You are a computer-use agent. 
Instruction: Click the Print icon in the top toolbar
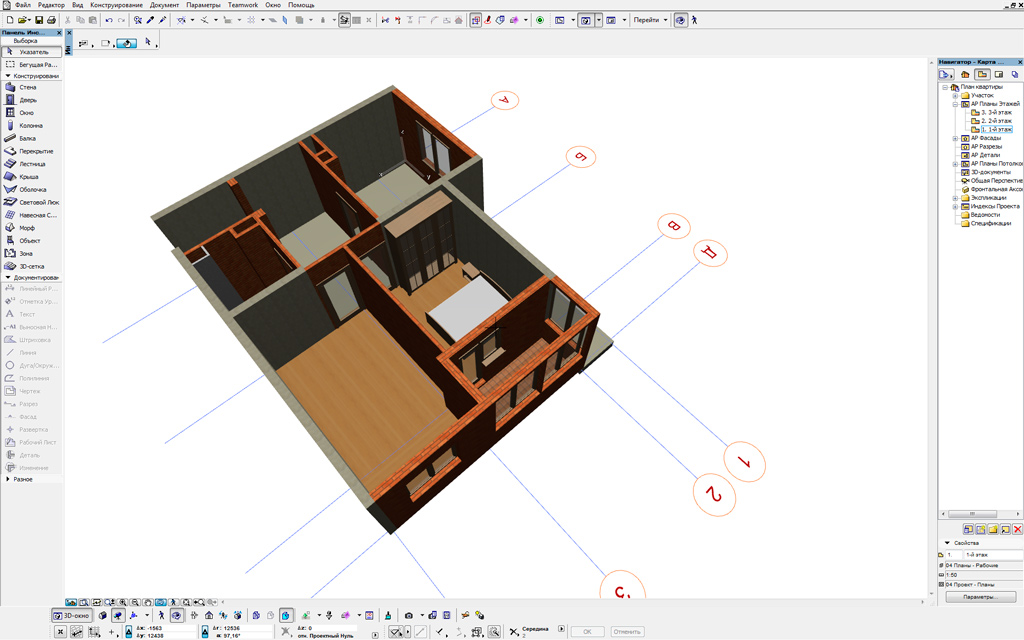pos(51,20)
